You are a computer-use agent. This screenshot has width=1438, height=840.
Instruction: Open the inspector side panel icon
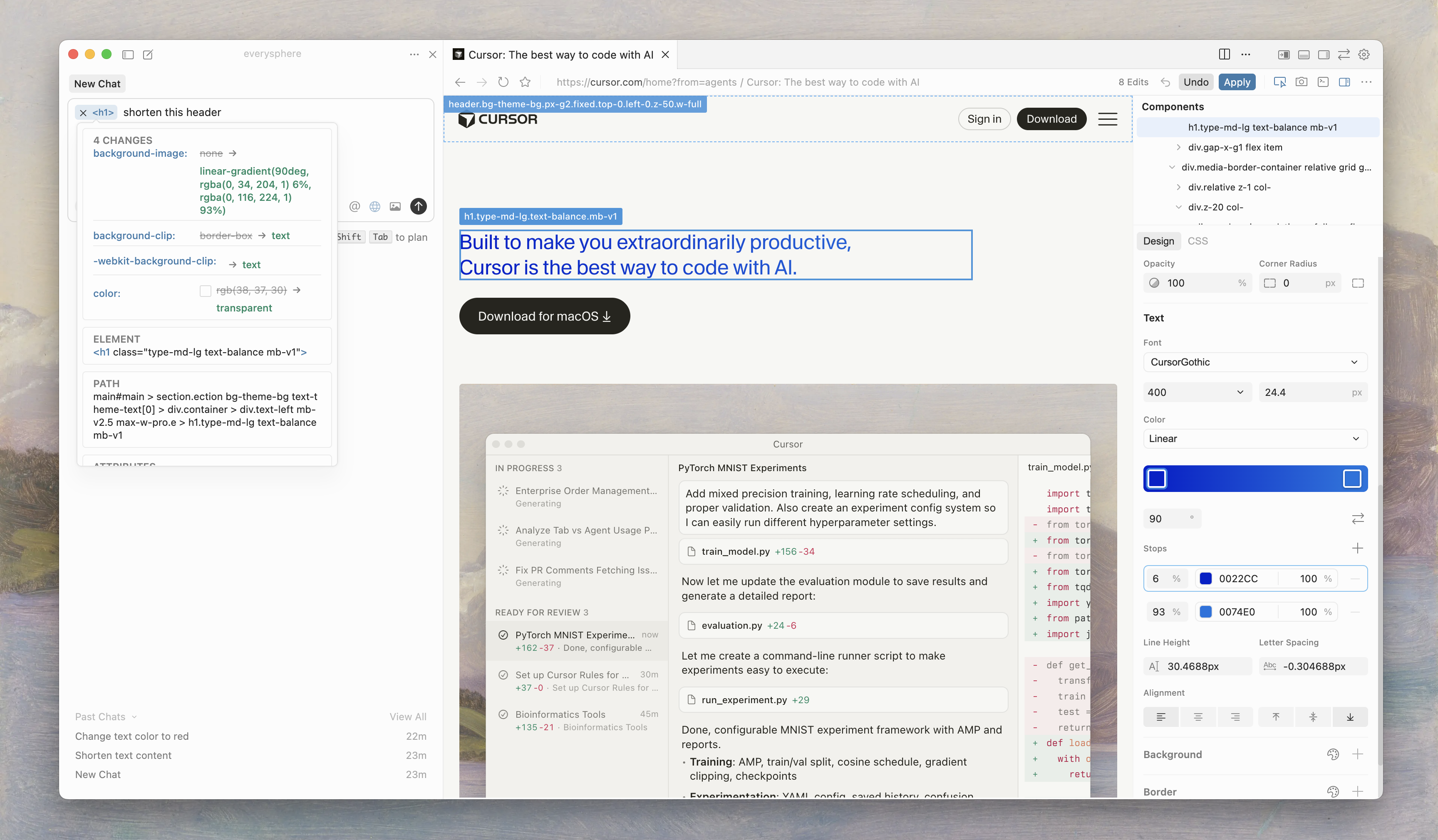1344,82
